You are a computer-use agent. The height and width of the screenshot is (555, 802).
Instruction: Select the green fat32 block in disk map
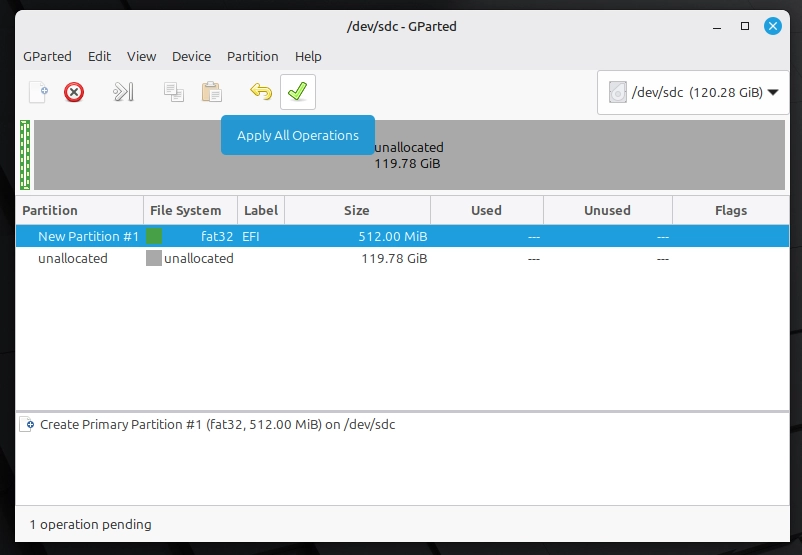(x=25, y=155)
